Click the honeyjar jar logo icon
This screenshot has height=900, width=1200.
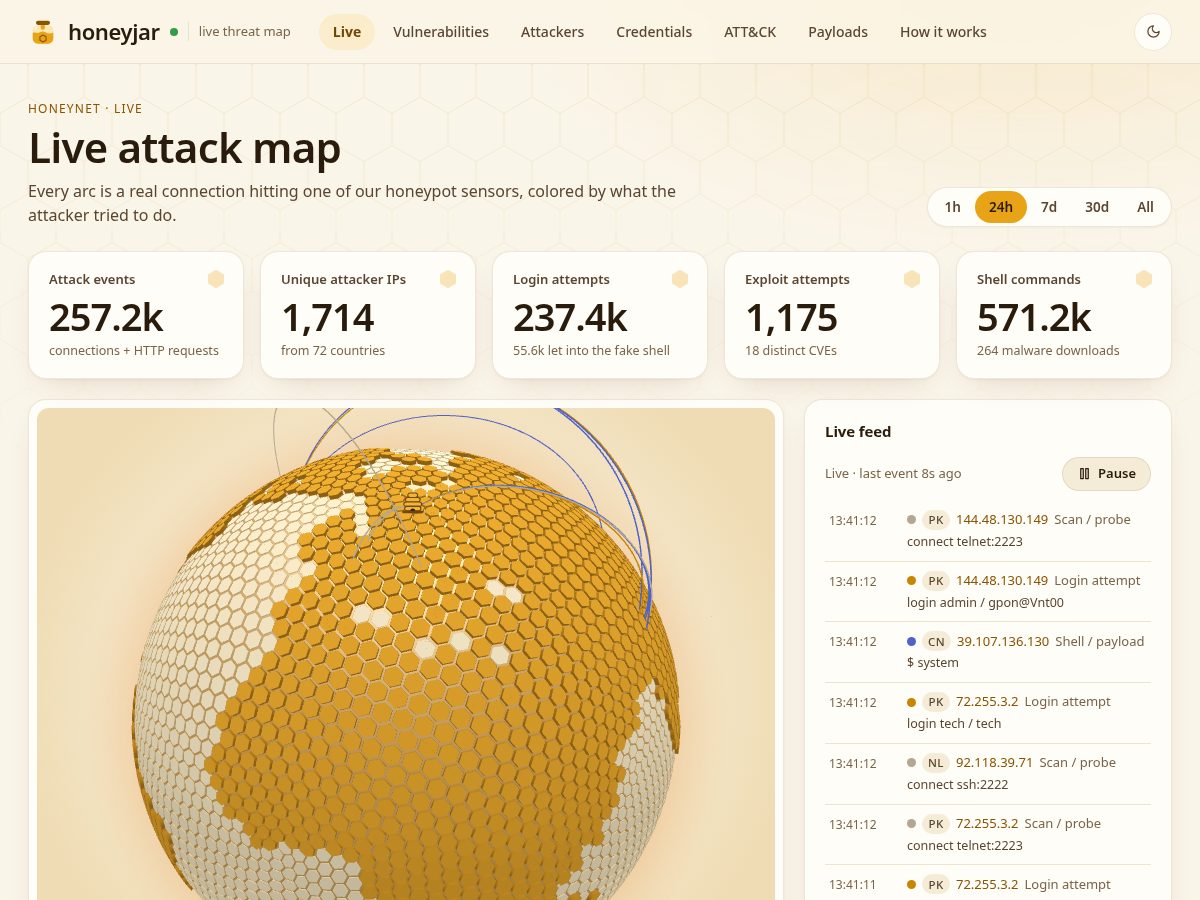click(x=42, y=32)
